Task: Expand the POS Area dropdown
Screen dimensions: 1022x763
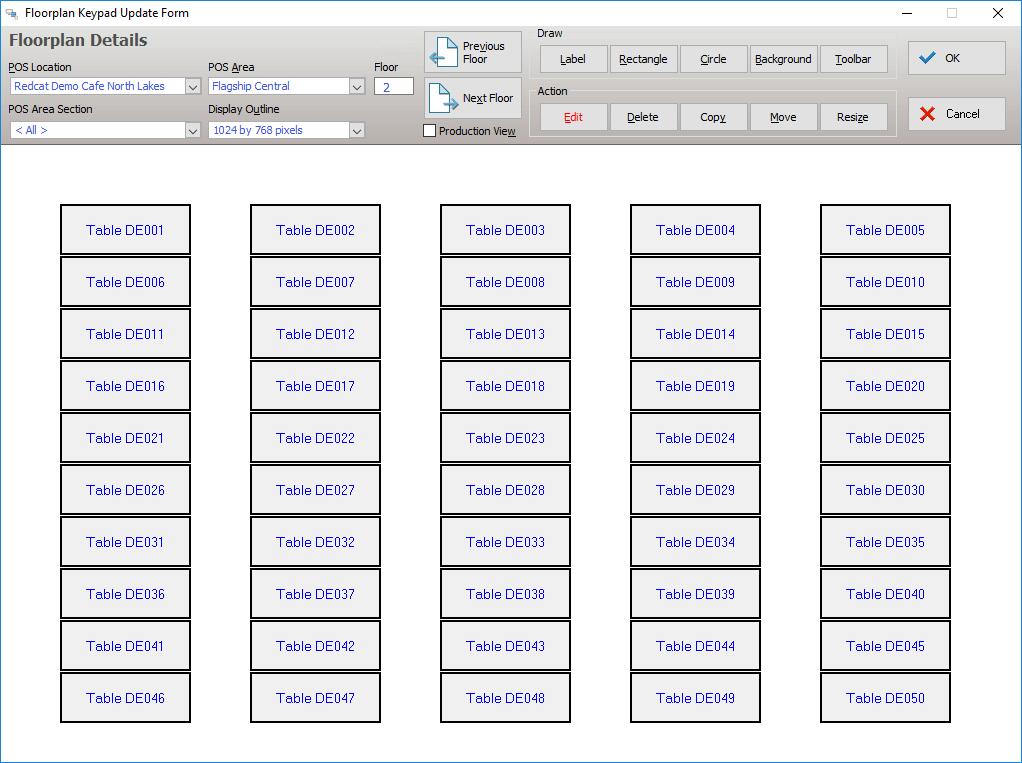Action: coord(357,87)
